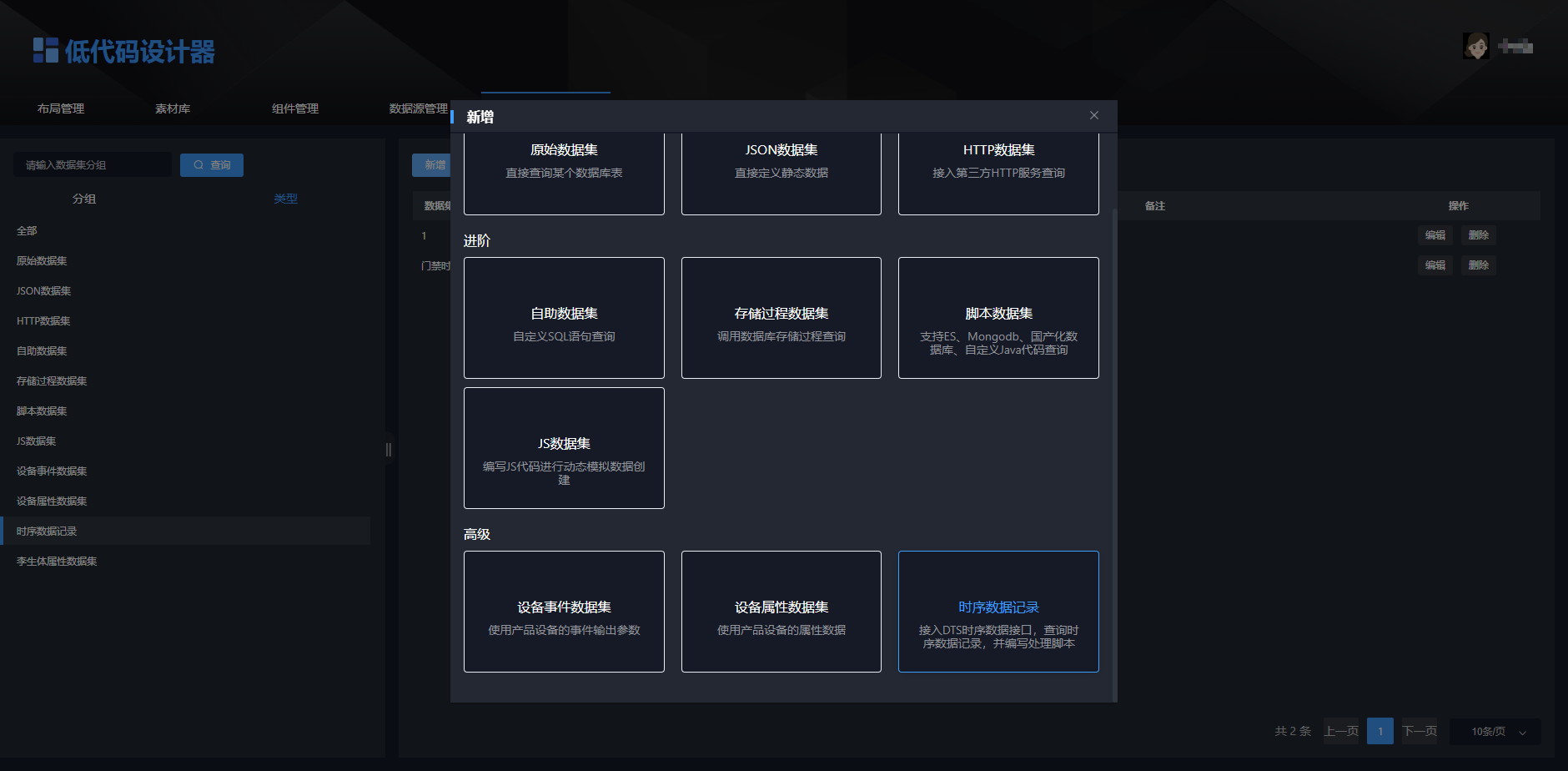Choose the 存储过程数据集 card
Screen dimensions: 1568x771
(781, 318)
